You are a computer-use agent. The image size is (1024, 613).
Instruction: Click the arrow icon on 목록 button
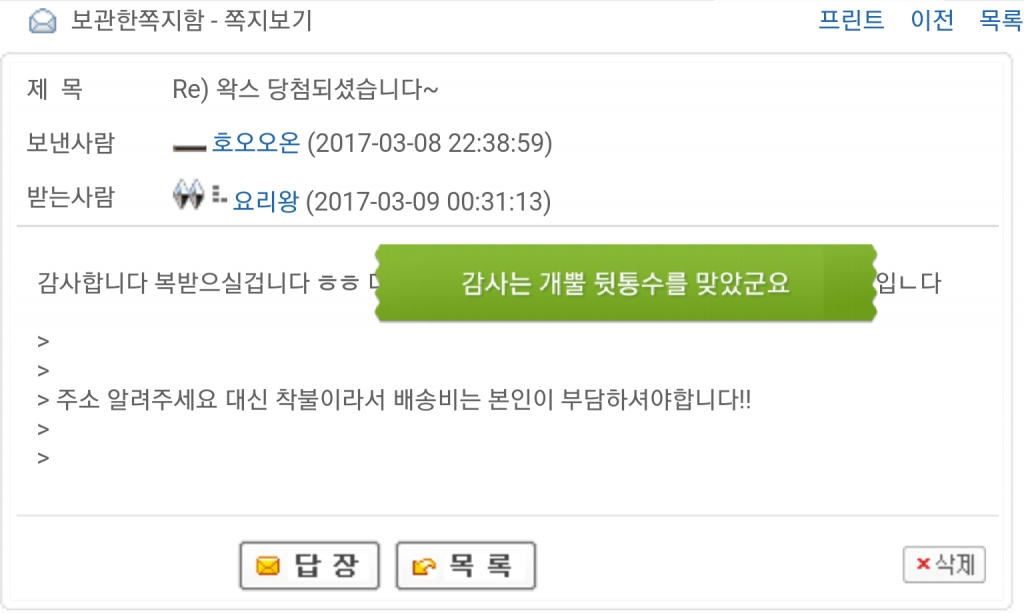coord(424,566)
